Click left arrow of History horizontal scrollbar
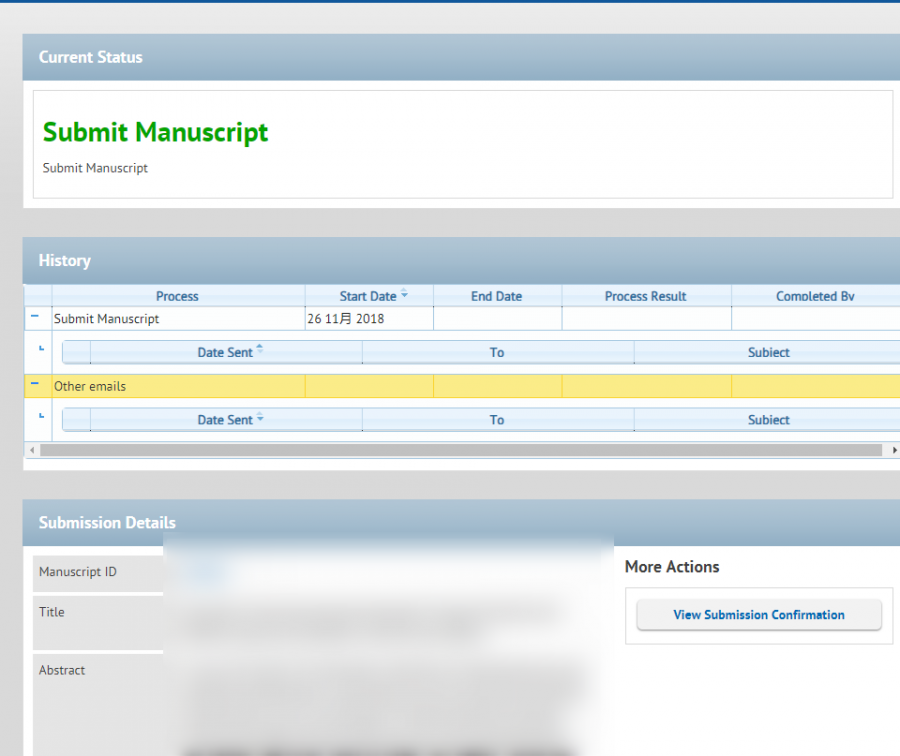 pyautogui.click(x=32, y=451)
